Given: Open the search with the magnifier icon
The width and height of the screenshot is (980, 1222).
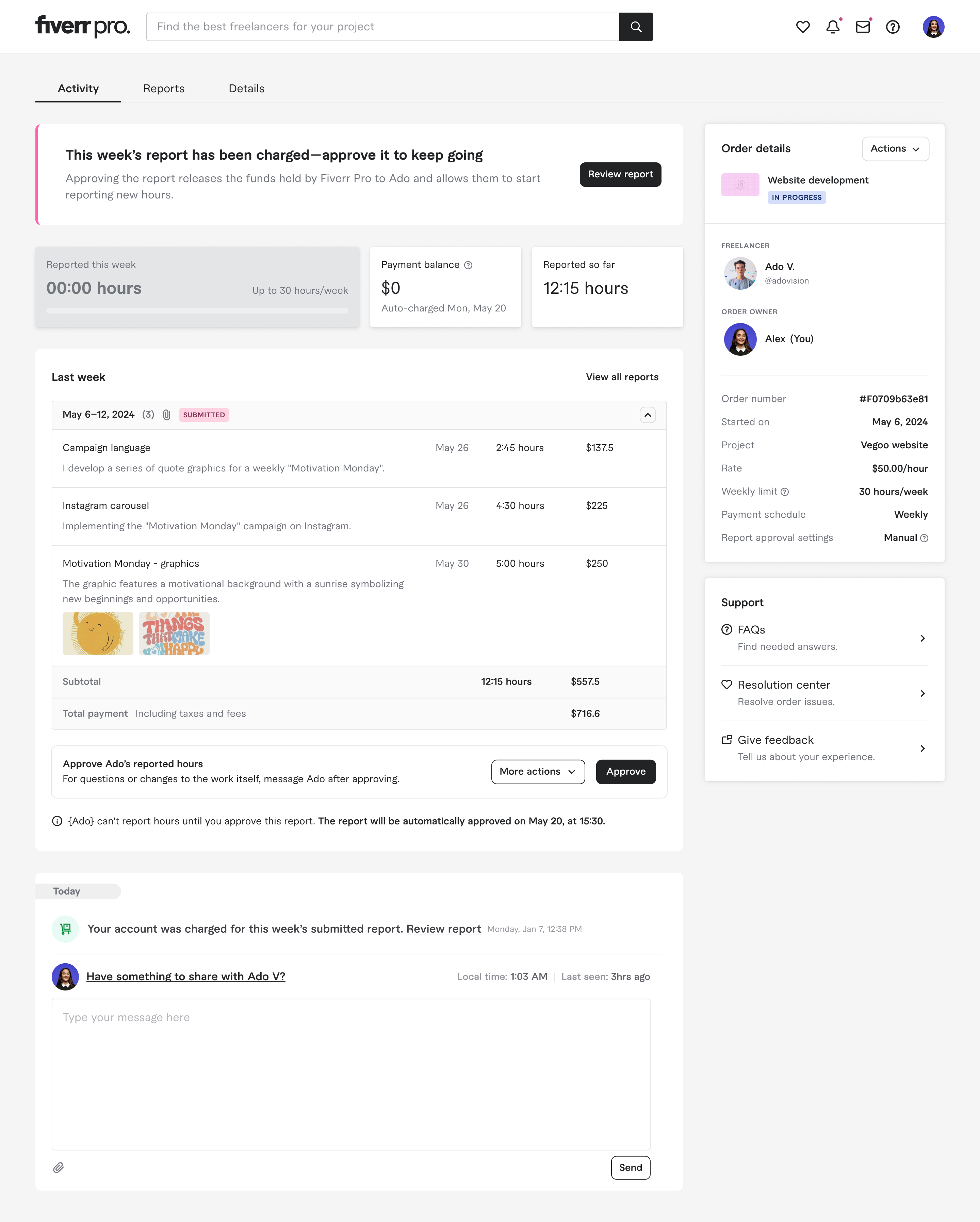Looking at the screenshot, I should click(x=636, y=27).
